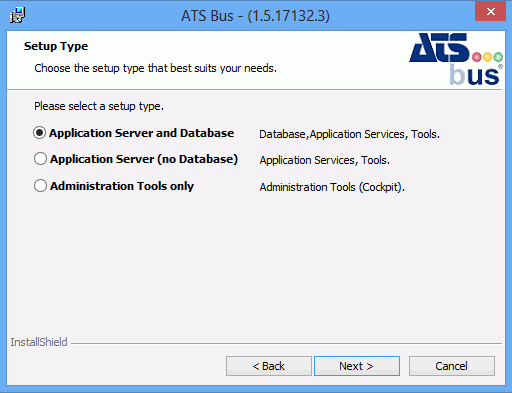Viewport: 512px width, 393px height.
Task: Click the installer icon in title bar
Action: pyautogui.click(x=17, y=15)
